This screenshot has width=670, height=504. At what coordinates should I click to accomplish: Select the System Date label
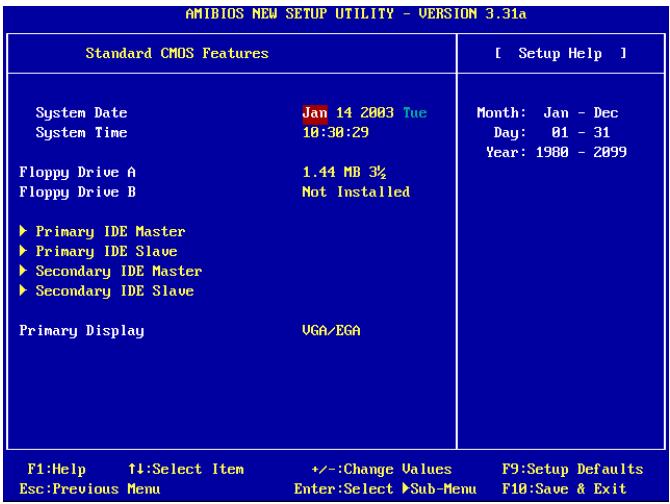(81, 113)
